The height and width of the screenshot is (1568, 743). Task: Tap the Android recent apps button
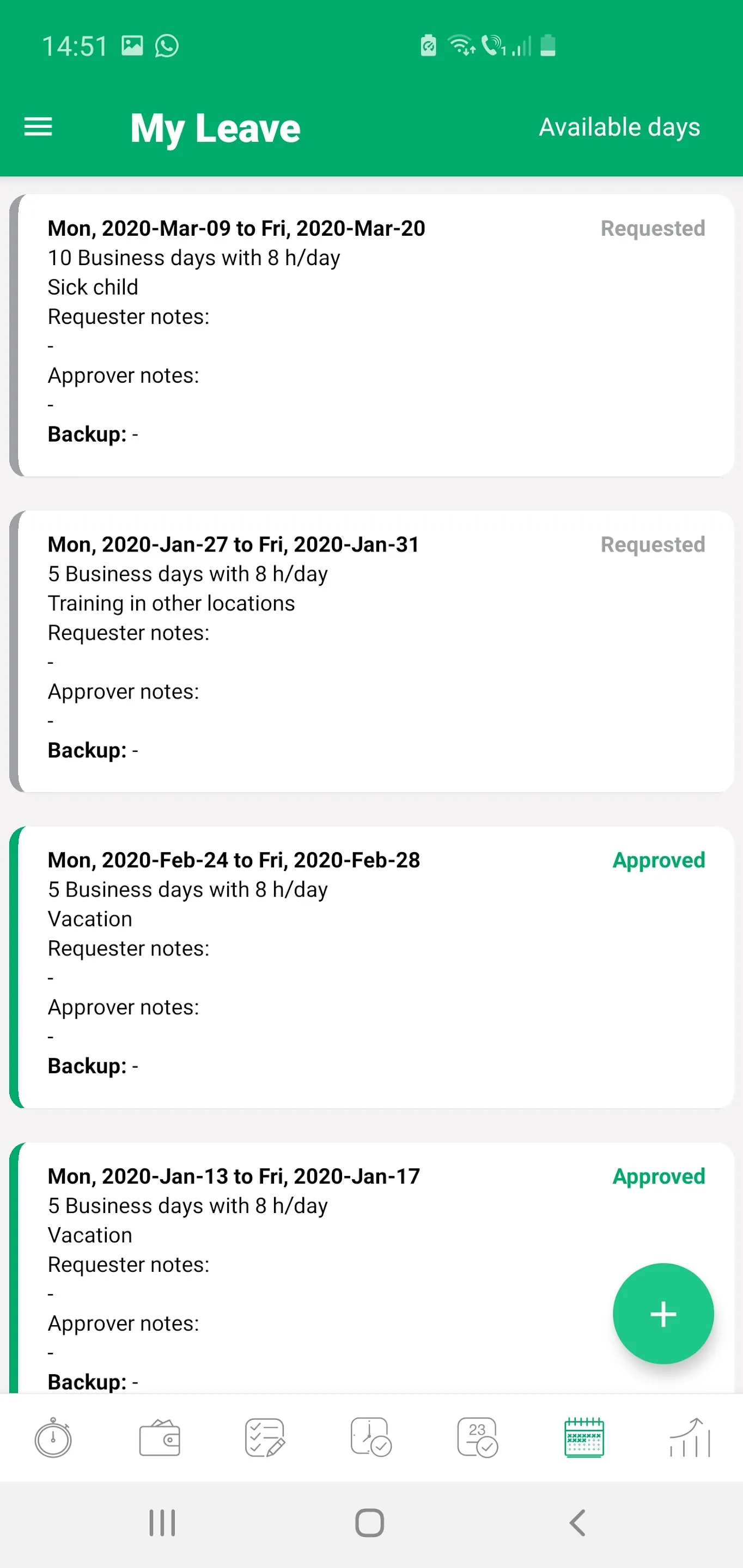pyautogui.click(x=163, y=1523)
